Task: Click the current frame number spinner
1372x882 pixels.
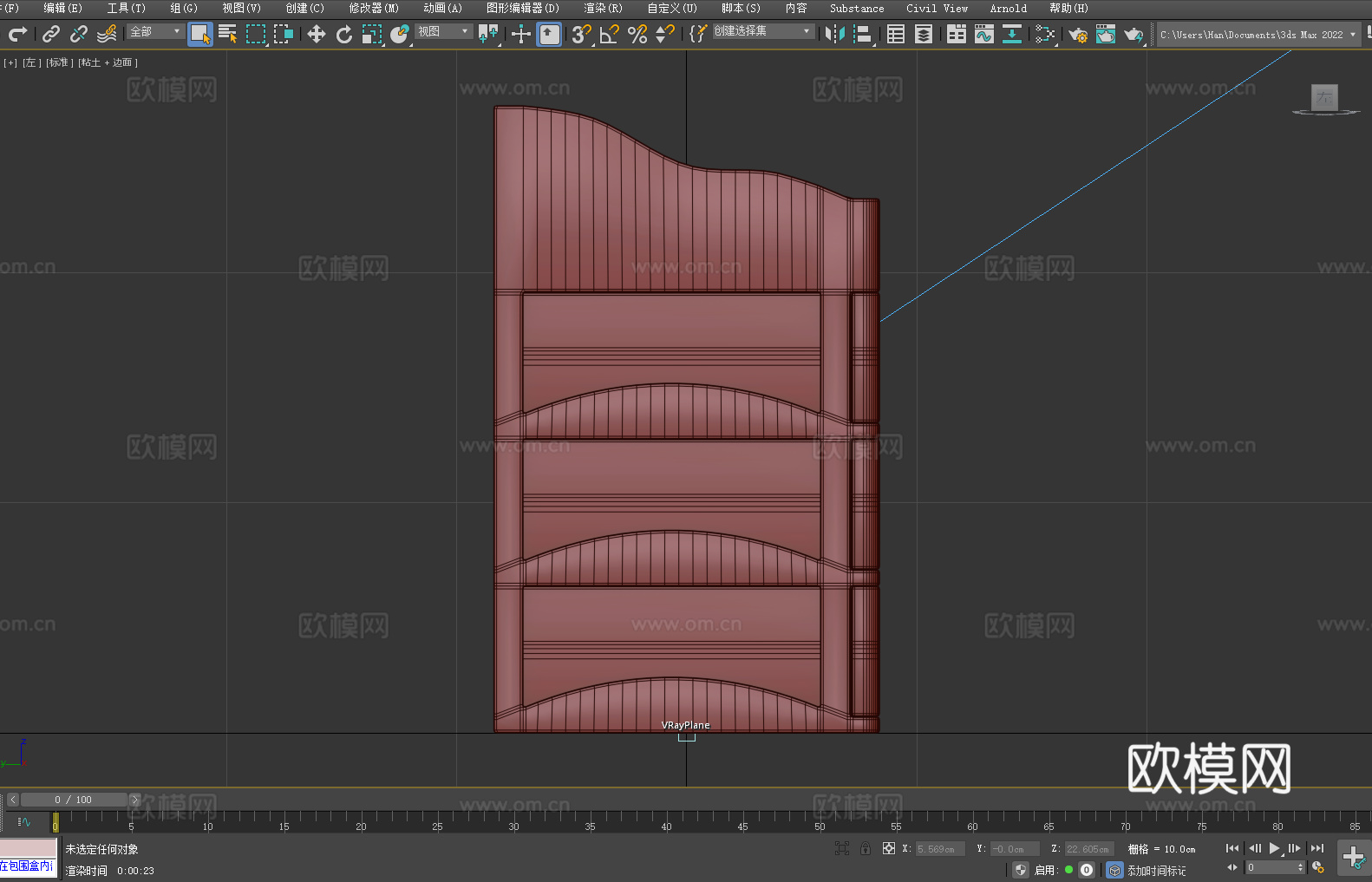Action: (x=1276, y=867)
